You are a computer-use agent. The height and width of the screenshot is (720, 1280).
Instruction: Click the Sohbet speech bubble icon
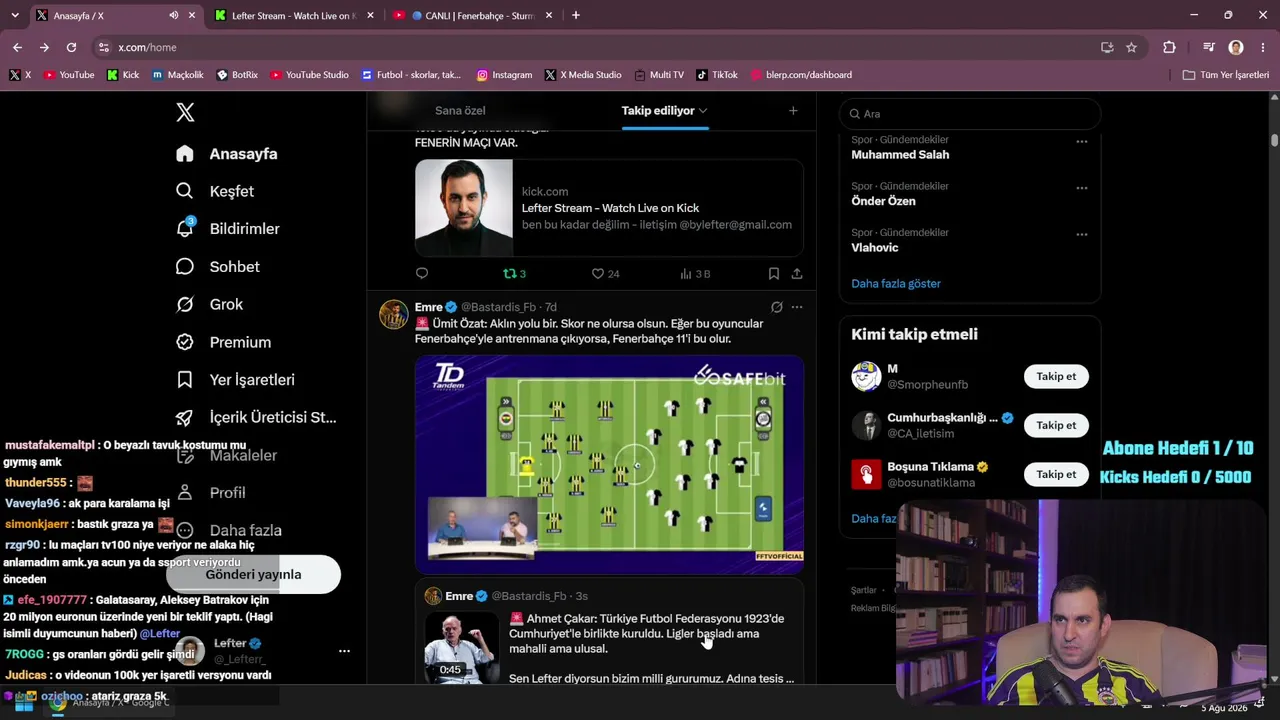pos(185,267)
